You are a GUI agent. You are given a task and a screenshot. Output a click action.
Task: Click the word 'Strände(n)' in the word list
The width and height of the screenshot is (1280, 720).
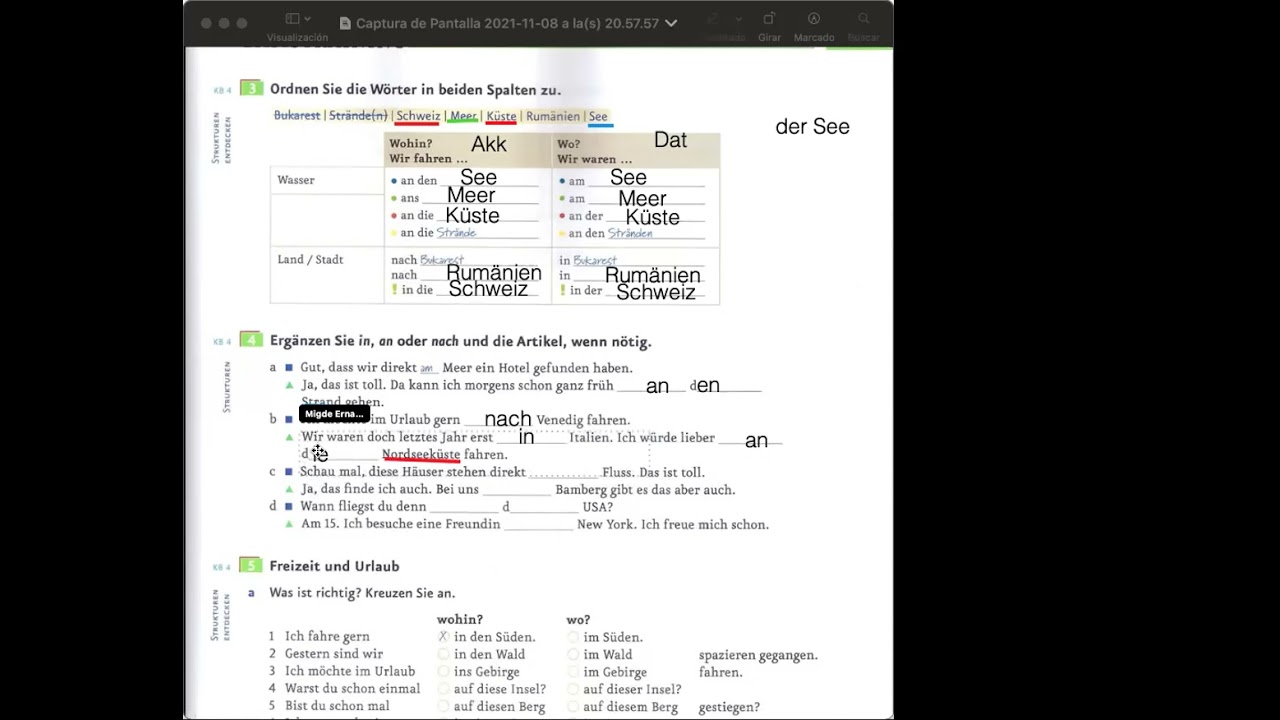358,116
